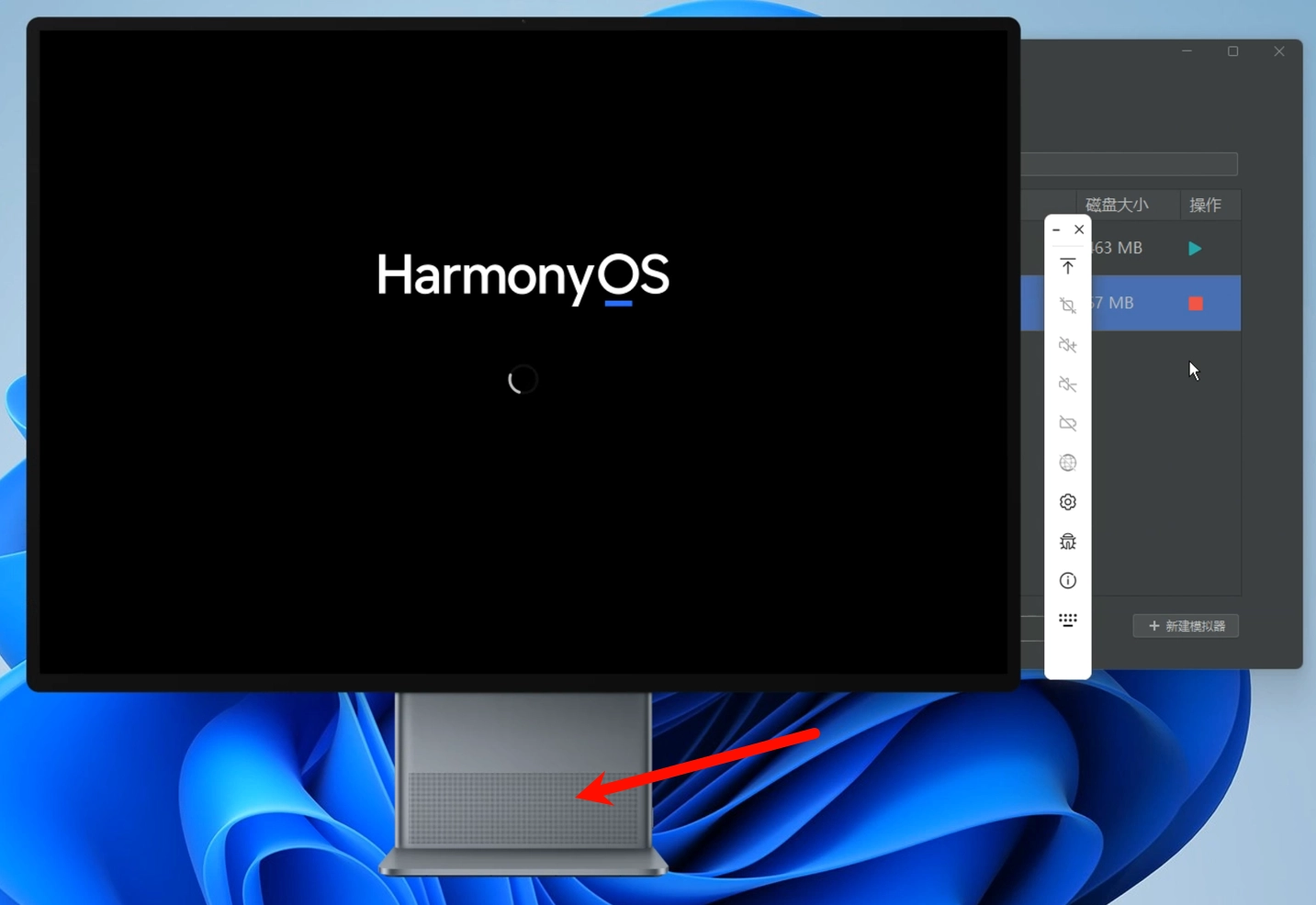Maximize the device manager window
This screenshot has width=1316, height=905.
tap(1233, 51)
